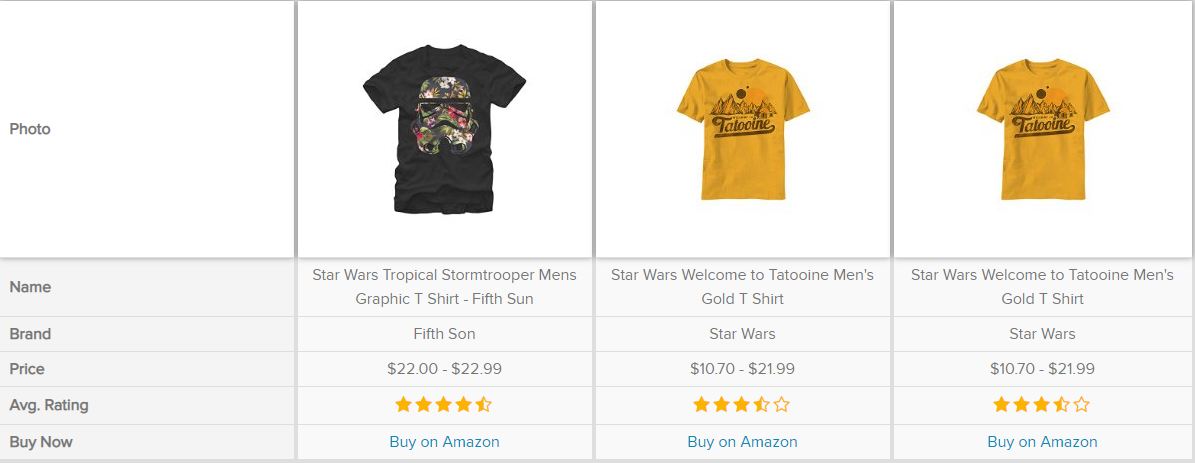The height and width of the screenshot is (463, 1195).
Task: Click the empty fifth star in middle column rating
Action: click(782, 405)
